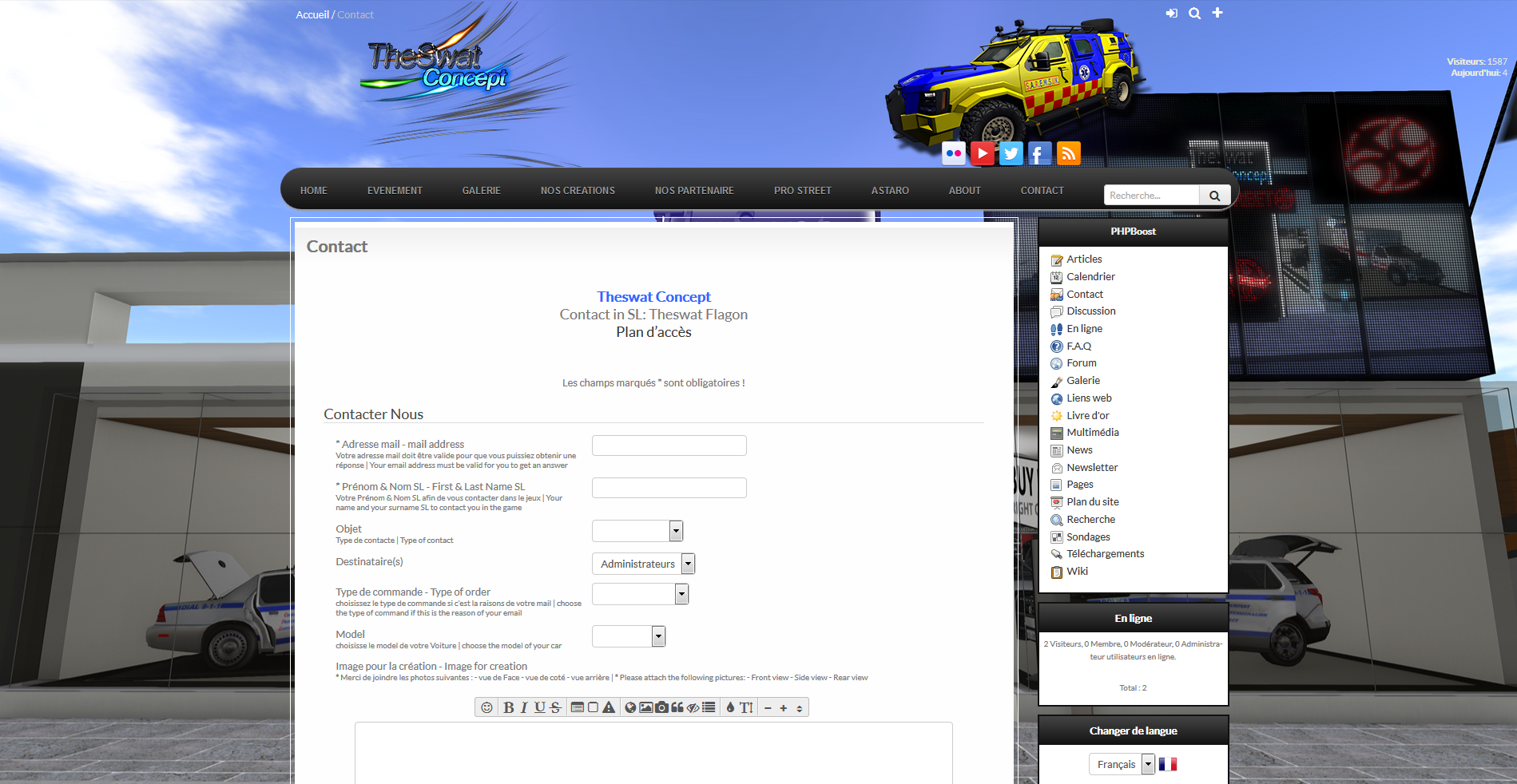The width and height of the screenshot is (1517, 784).
Task: Open Livre d'or in PHPBoost sidebar
Action: point(1088,416)
